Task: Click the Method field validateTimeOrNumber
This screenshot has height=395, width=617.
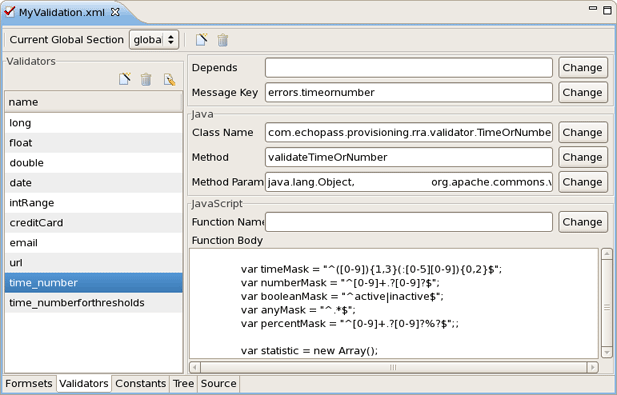Action: click(x=409, y=157)
